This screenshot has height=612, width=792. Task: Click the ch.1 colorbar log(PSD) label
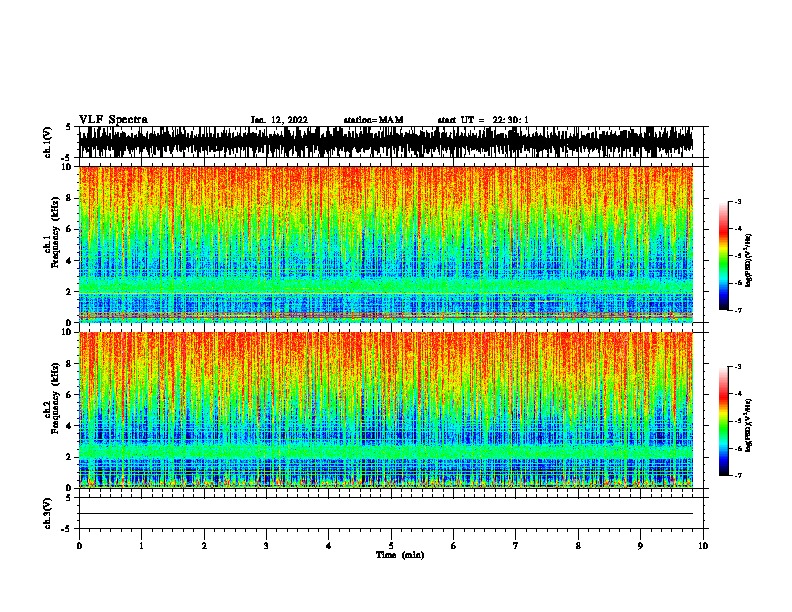[749, 261]
